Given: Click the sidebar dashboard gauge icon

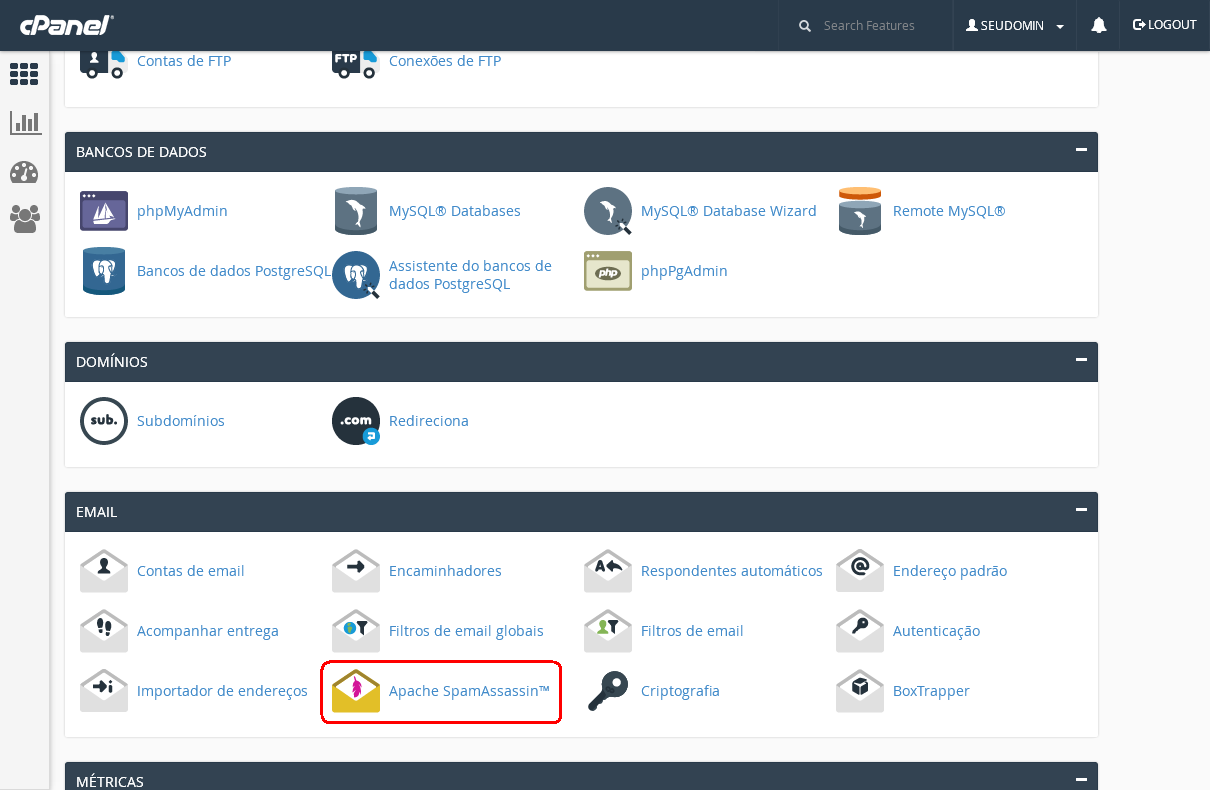Looking at the screenshot, I should 24,172.
